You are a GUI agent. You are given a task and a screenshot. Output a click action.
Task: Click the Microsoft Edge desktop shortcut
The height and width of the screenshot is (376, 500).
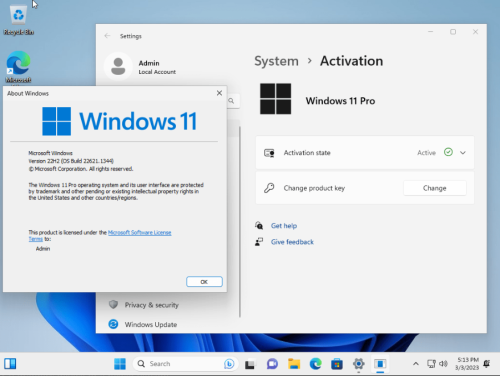(18, 67)
